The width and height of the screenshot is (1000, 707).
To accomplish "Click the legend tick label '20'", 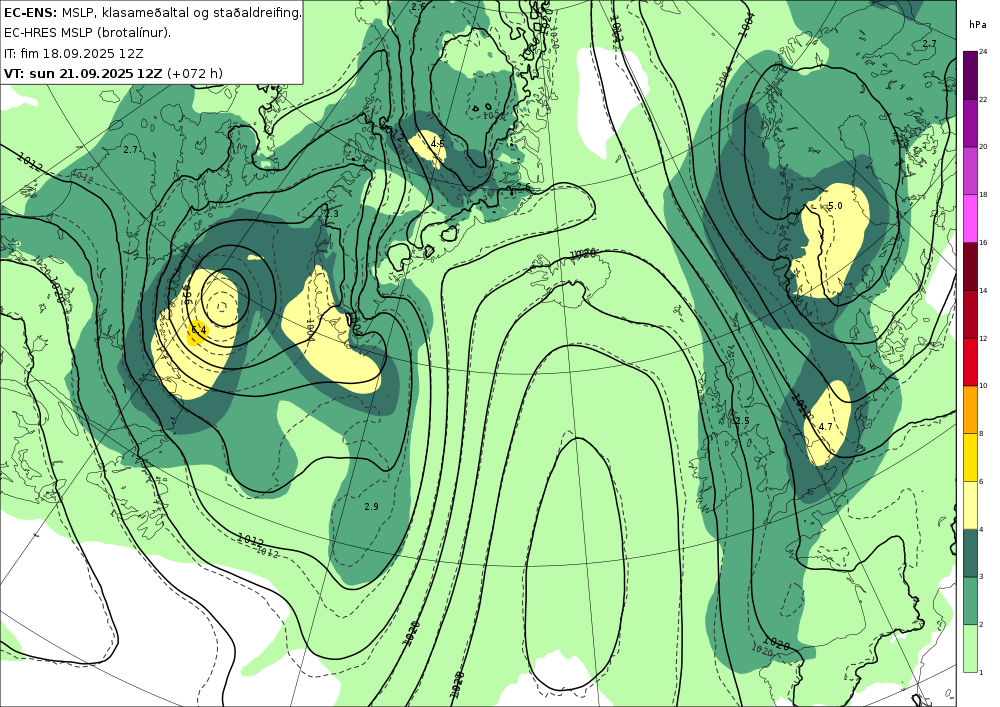I will pos(983,147).
